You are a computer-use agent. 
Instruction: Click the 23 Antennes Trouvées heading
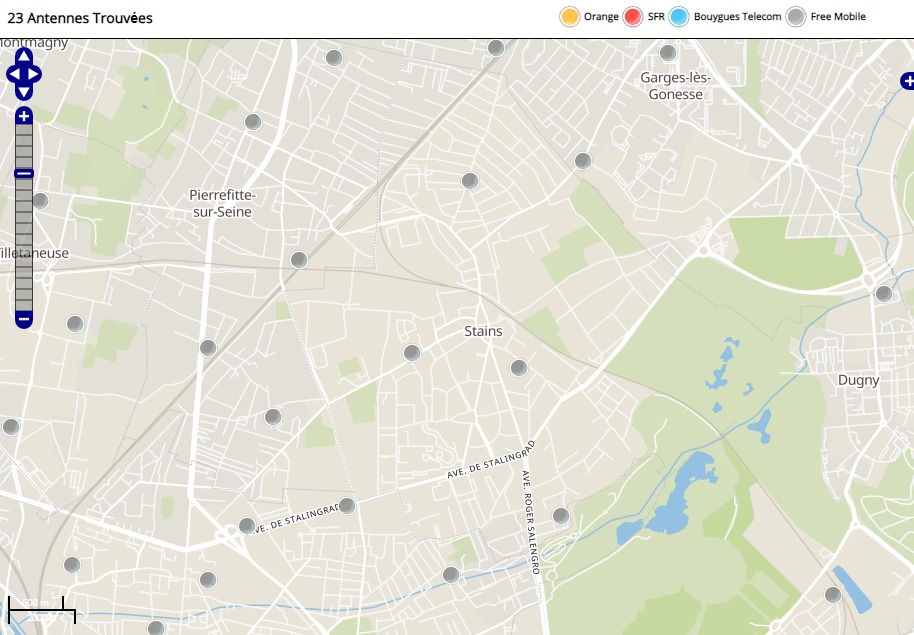80,18
